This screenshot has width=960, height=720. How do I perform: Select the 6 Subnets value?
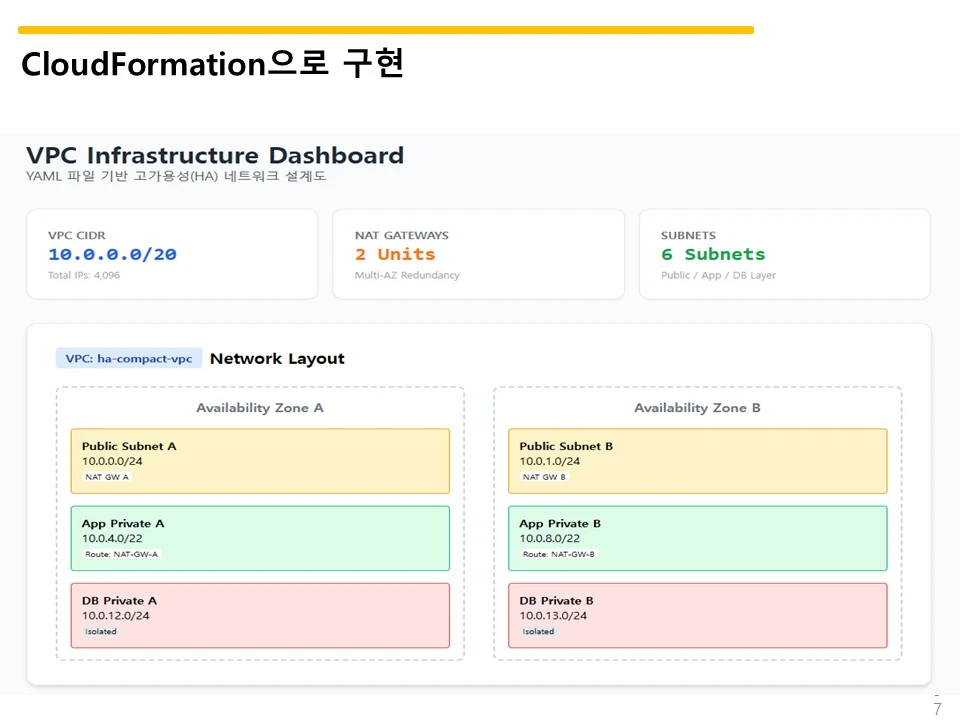(x=713, y=254)
